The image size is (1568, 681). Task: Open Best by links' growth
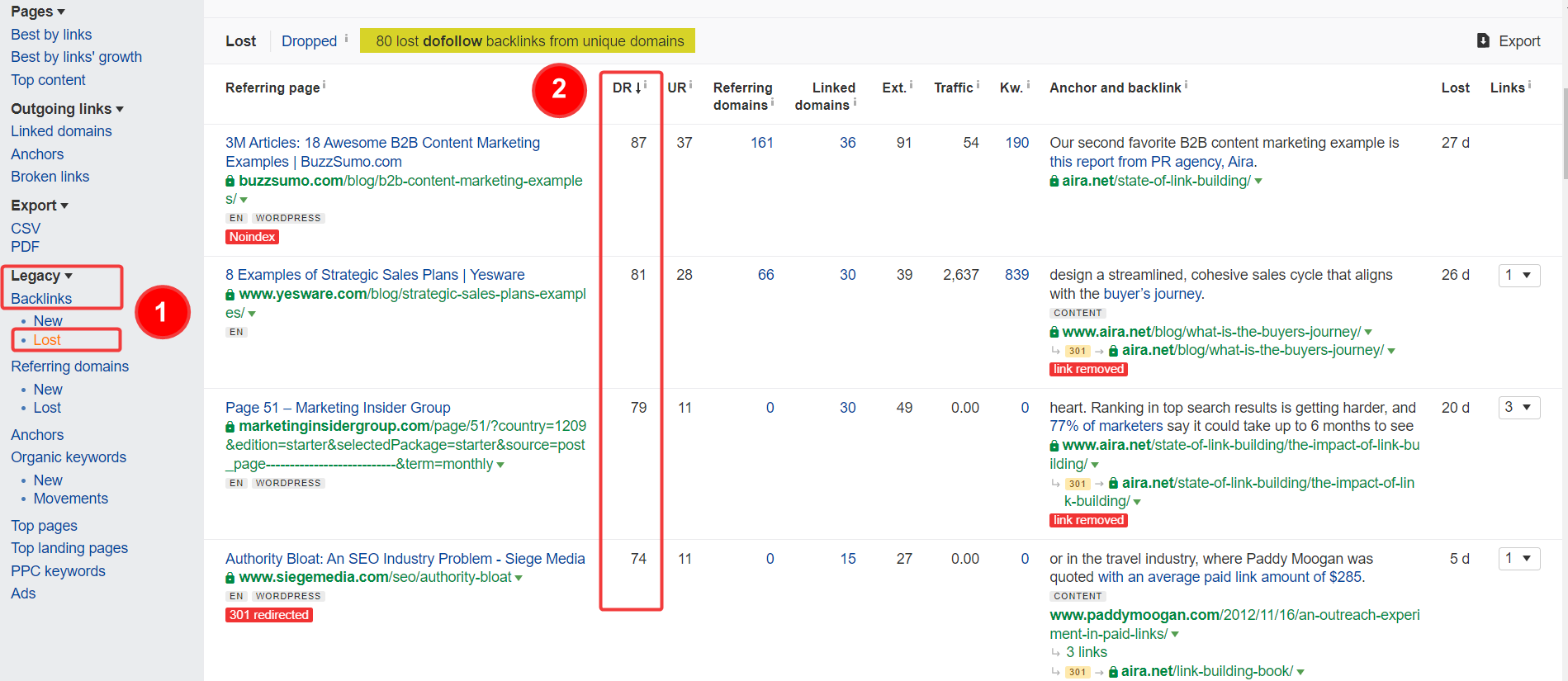(76, 57)
